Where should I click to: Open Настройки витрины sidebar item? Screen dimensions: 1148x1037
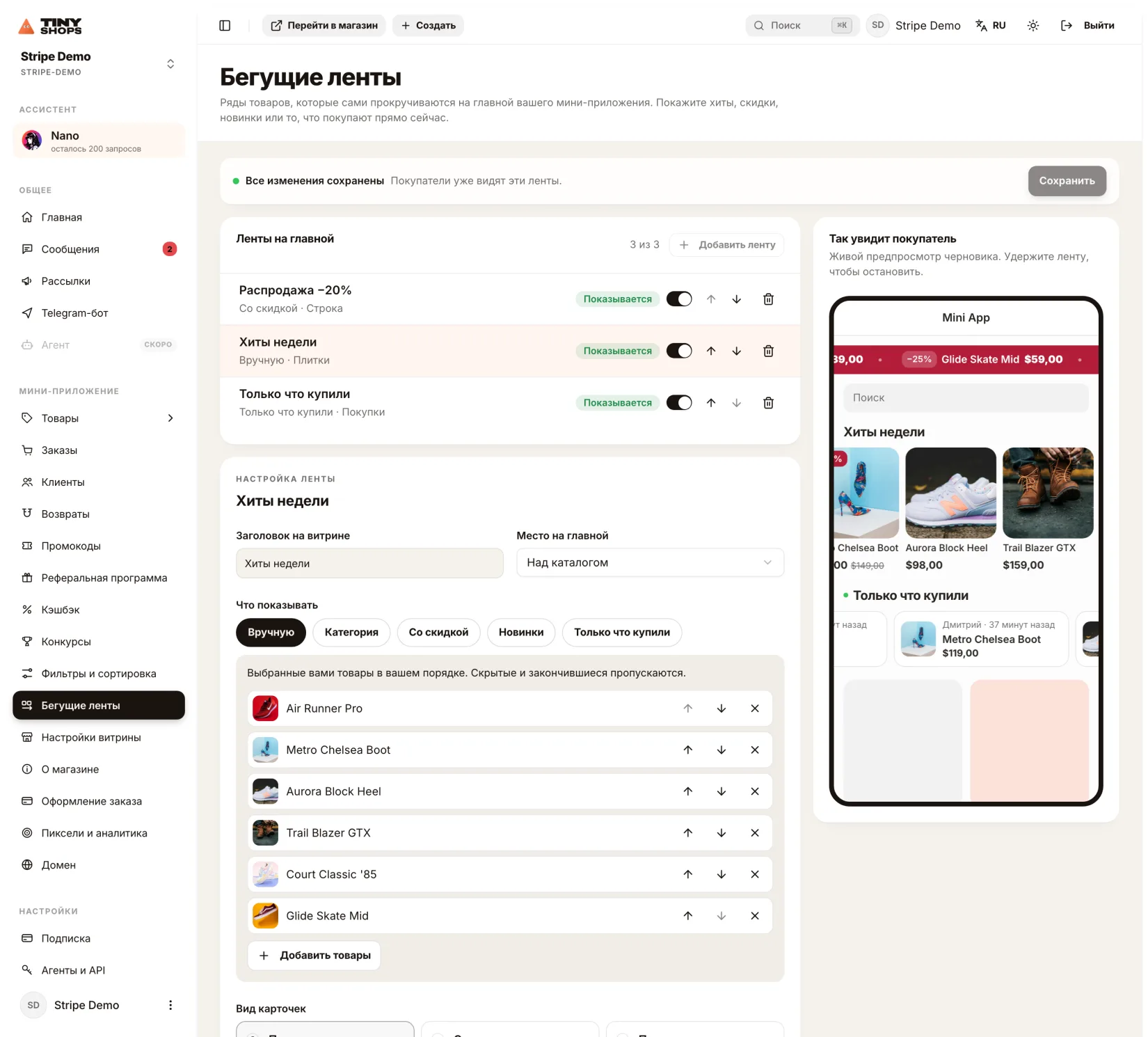99,737
